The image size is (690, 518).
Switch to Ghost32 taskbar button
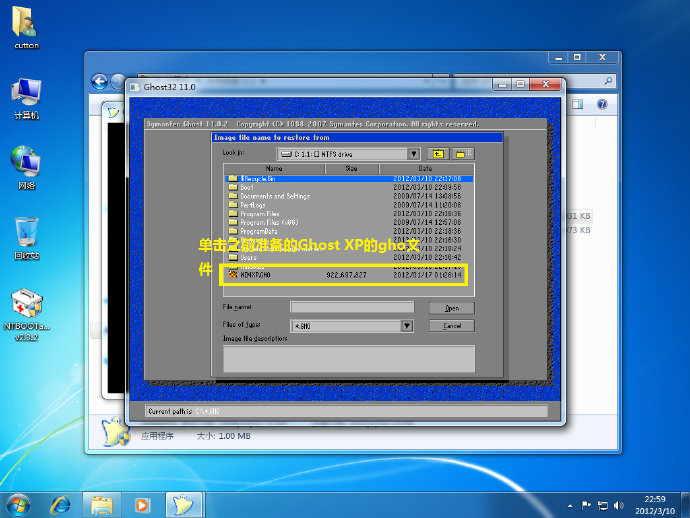[184, 505]
